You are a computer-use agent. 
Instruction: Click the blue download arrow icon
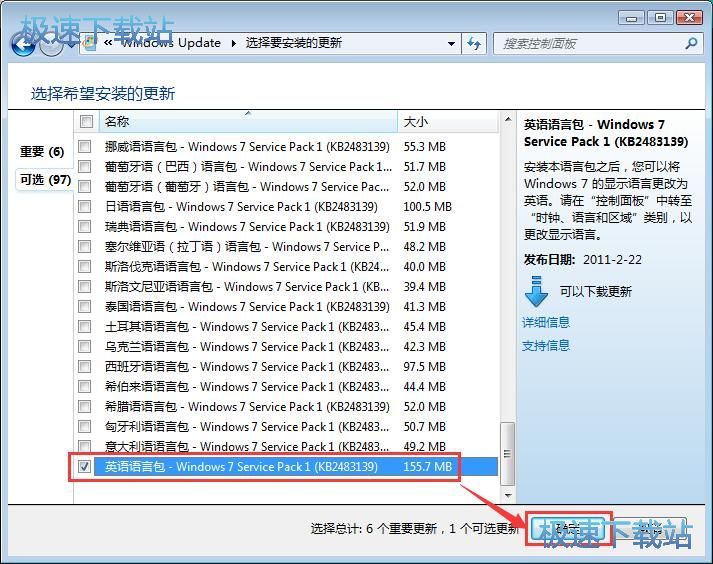536,292
